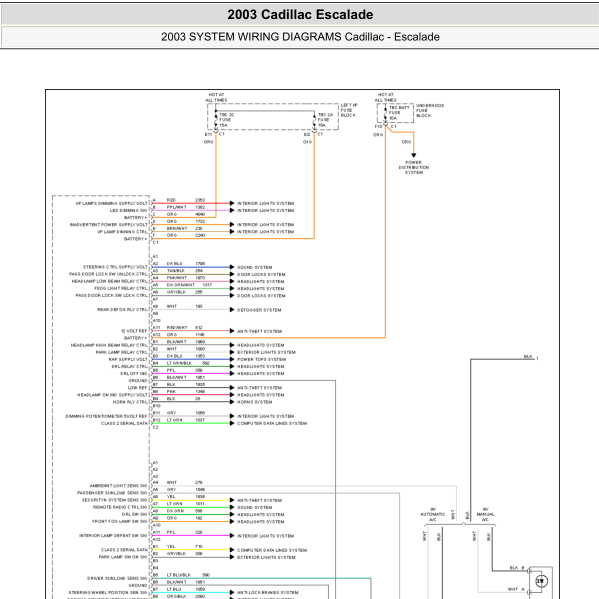Click the arrowhead pointing to Power Tops System
The height and width of the screenshot is (599, 599).
(x=232, y=359)
